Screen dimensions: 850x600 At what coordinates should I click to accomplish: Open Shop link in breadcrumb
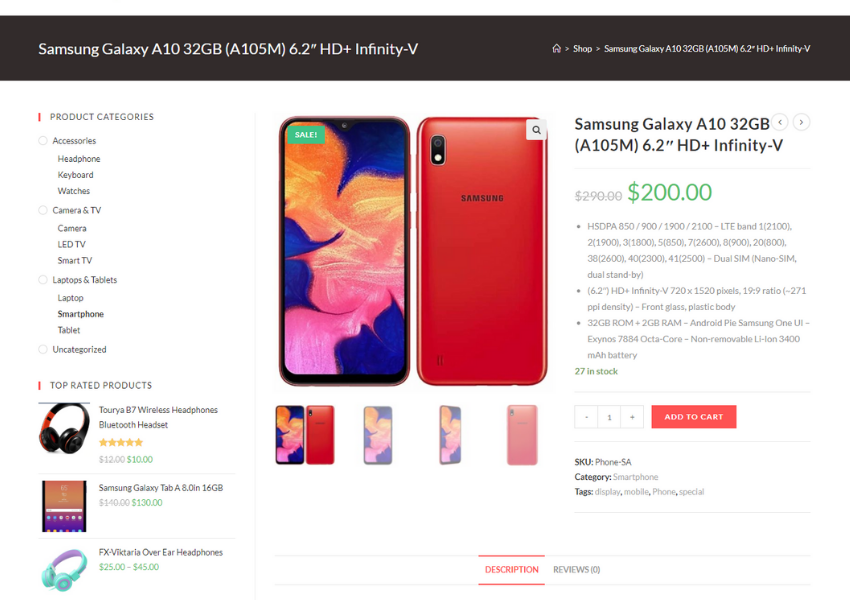pyautogui.click(x=582, y=48)
